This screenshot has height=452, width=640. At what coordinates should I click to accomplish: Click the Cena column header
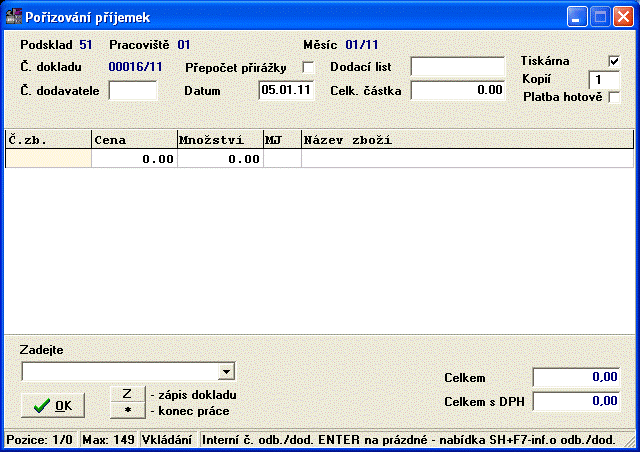click(x=135, y=140)
